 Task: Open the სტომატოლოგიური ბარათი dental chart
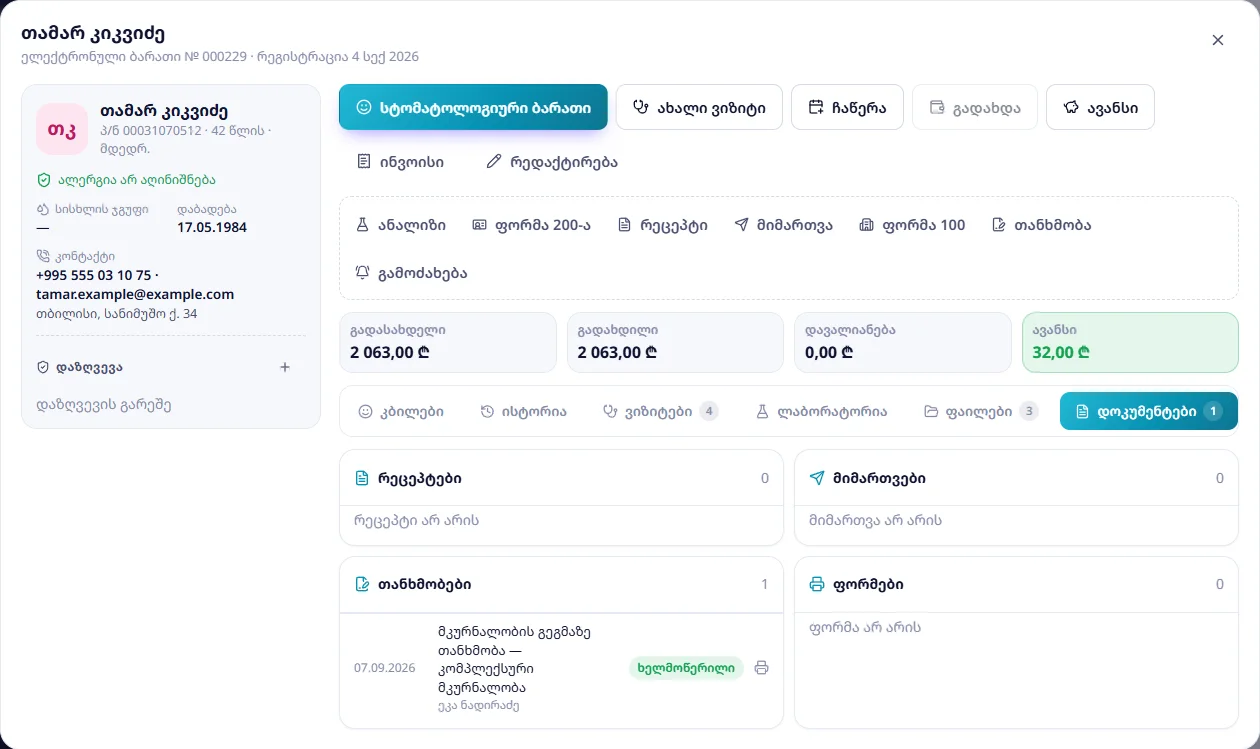pyautogui.click(x=473, y=107)
